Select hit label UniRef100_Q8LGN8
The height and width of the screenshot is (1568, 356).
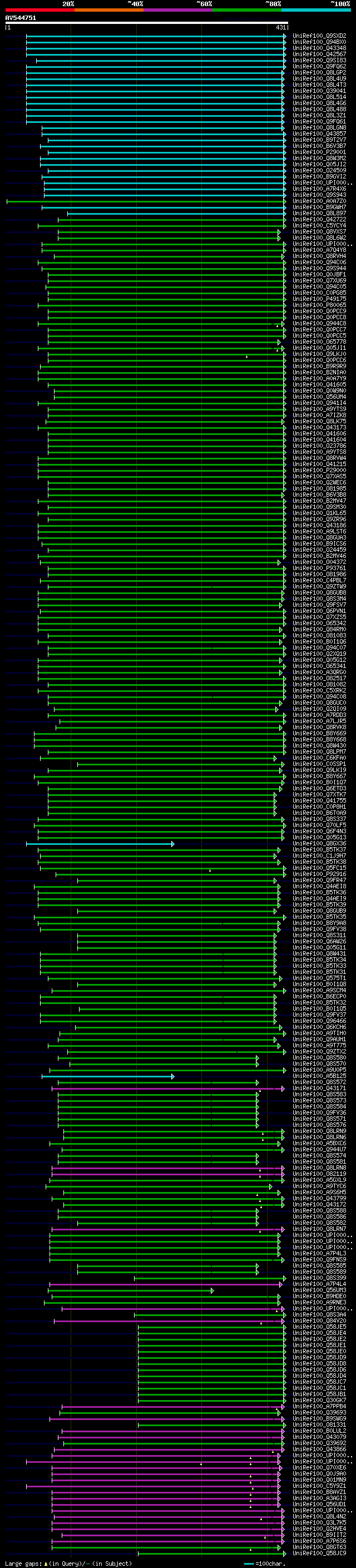319,128
